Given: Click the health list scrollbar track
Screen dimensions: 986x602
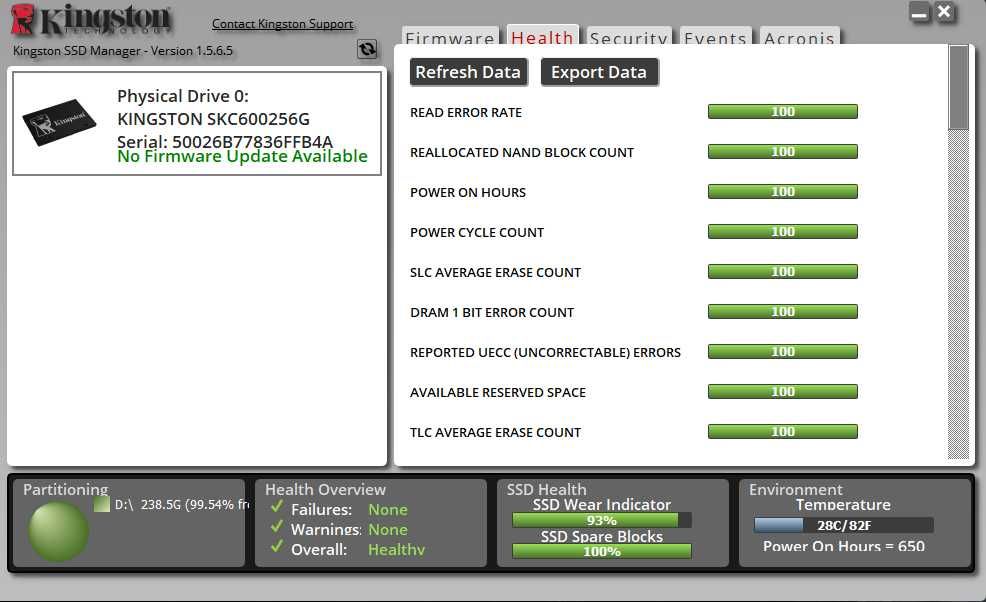Looking at the screenshot, I should click(x=958, y=294).
